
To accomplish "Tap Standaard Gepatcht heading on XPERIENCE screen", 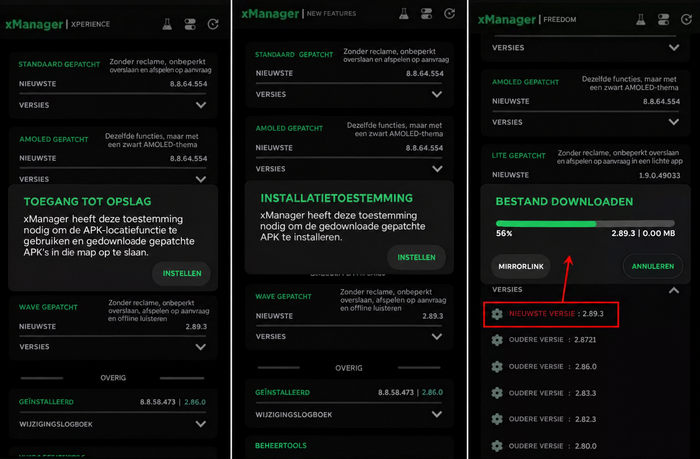I will pyautogui.click(x=59, y=64).
